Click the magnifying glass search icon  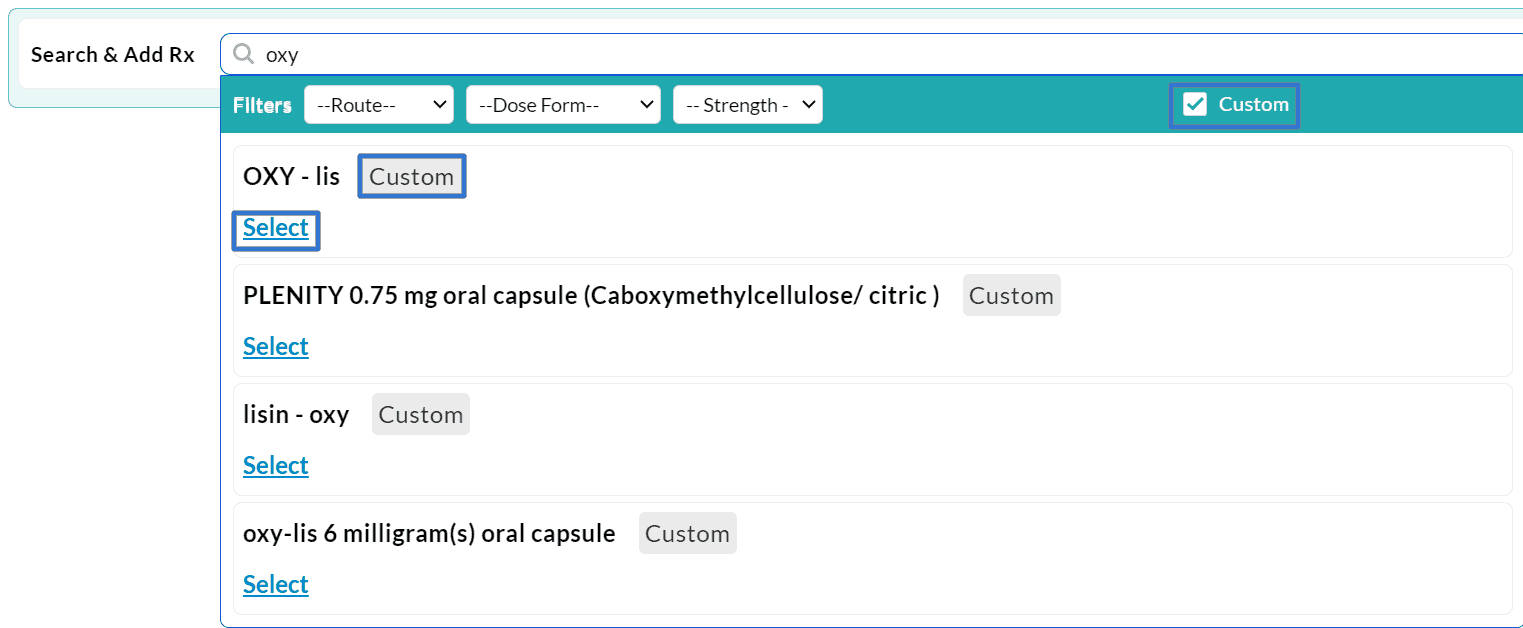click(242, 54)
